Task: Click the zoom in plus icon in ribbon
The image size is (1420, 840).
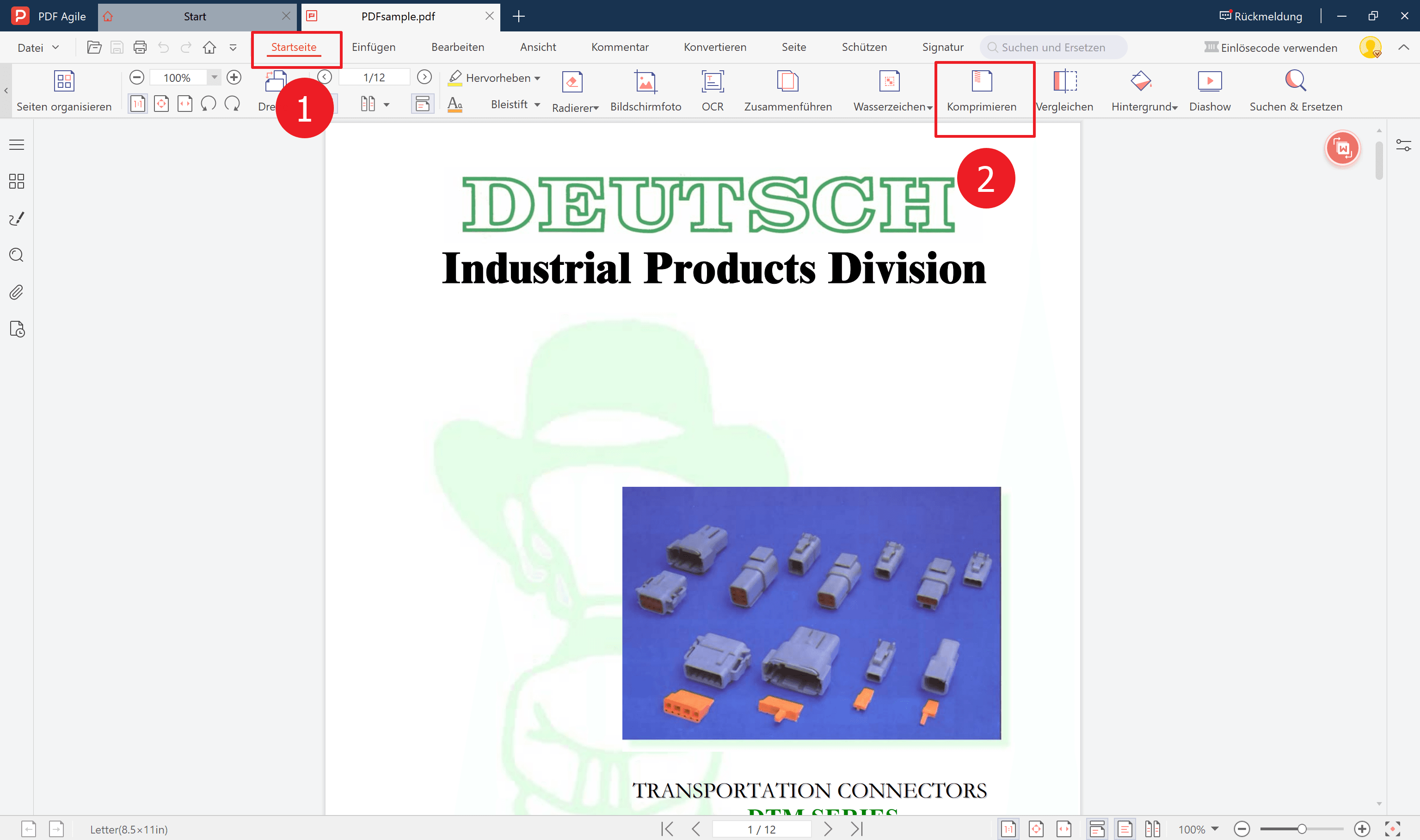Action: (x=234, y=78)
